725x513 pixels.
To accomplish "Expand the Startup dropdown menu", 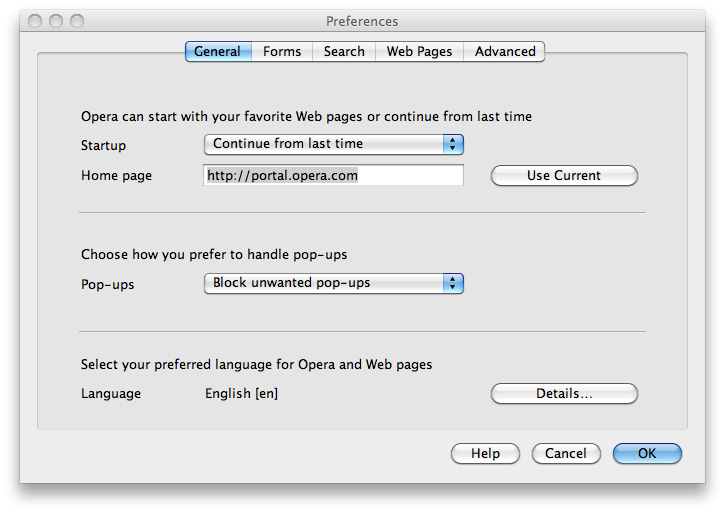I will pyautogui.click(x=334, y=144).
